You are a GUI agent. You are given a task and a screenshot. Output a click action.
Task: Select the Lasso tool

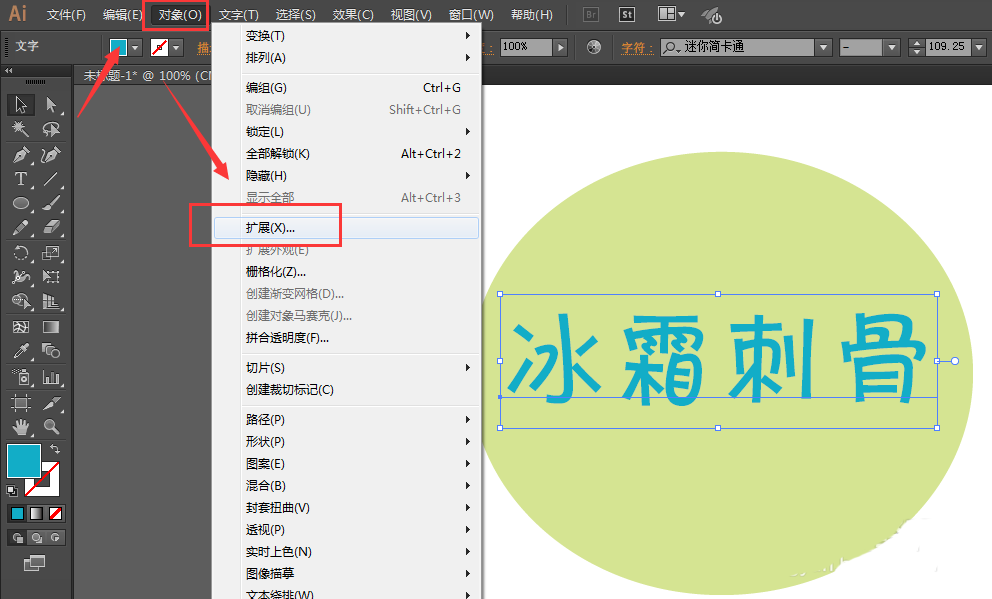click(x=51, y=129)
